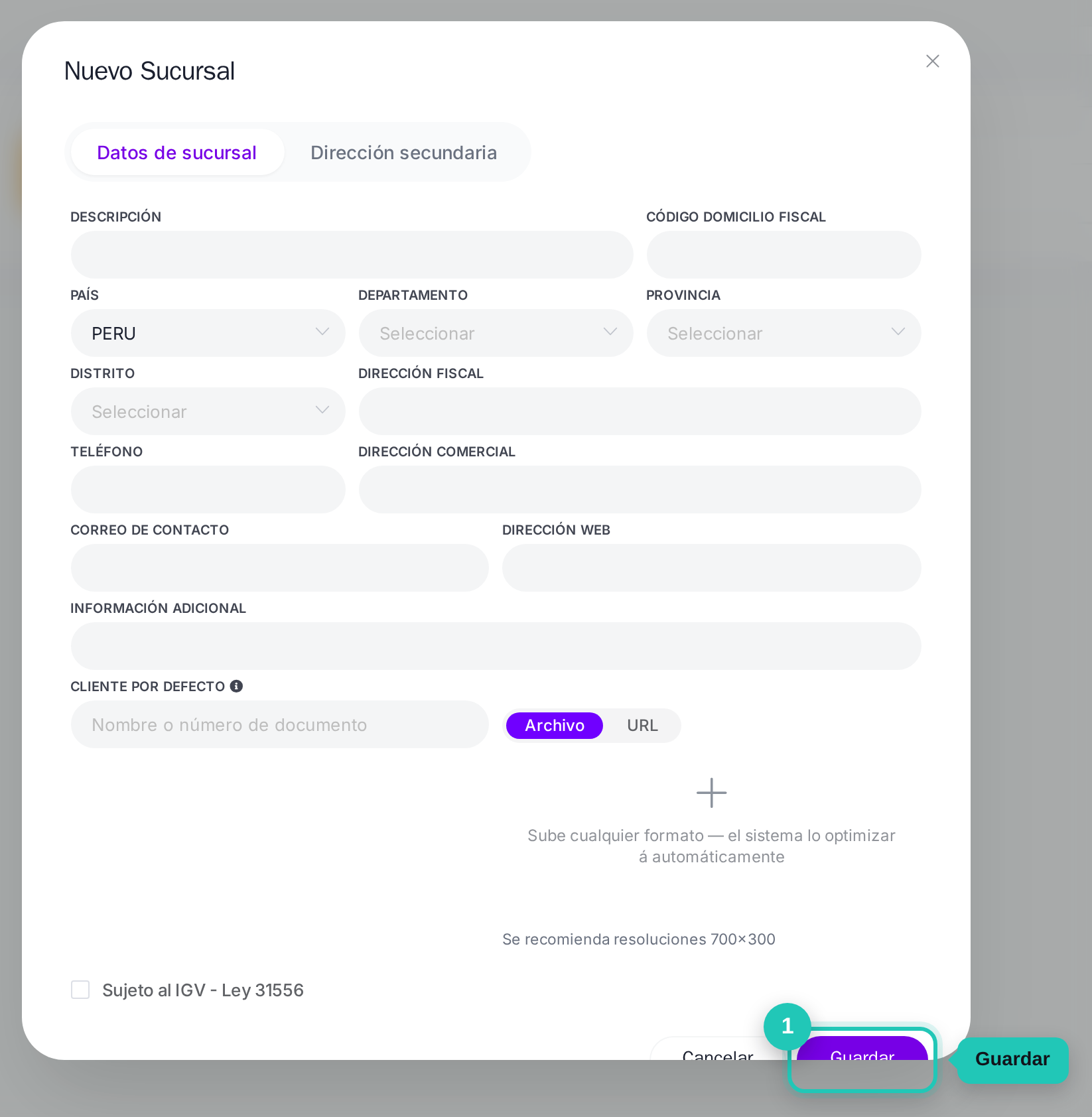Focus the Código domicilio fiscal field
This screenshot has height=1117, width=1092.
tap(784, 255)
